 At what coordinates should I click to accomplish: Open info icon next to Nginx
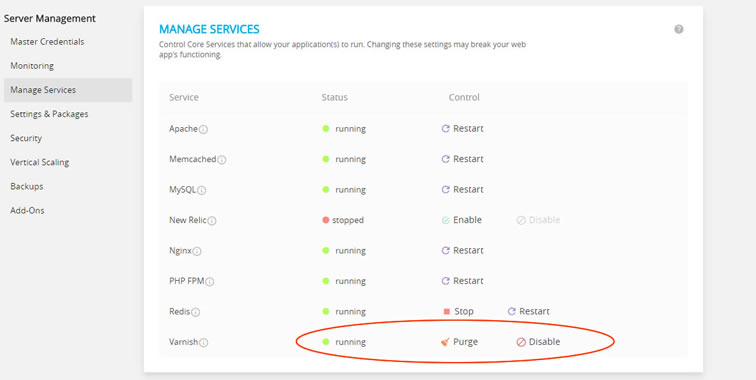coord(197,251)
